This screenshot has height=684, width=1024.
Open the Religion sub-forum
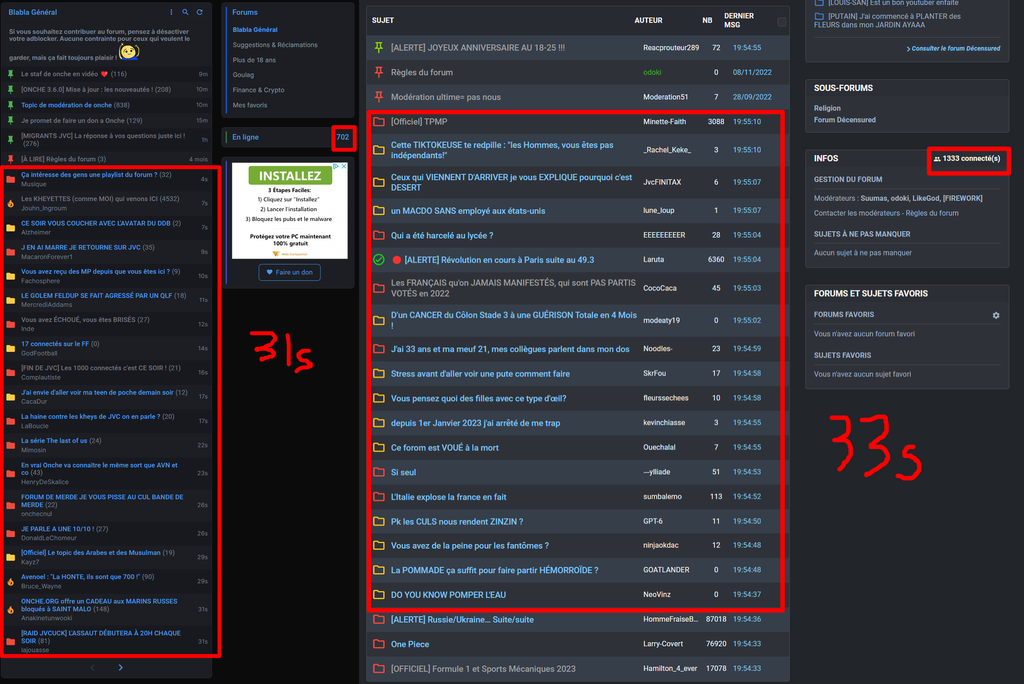coord(827,108)
